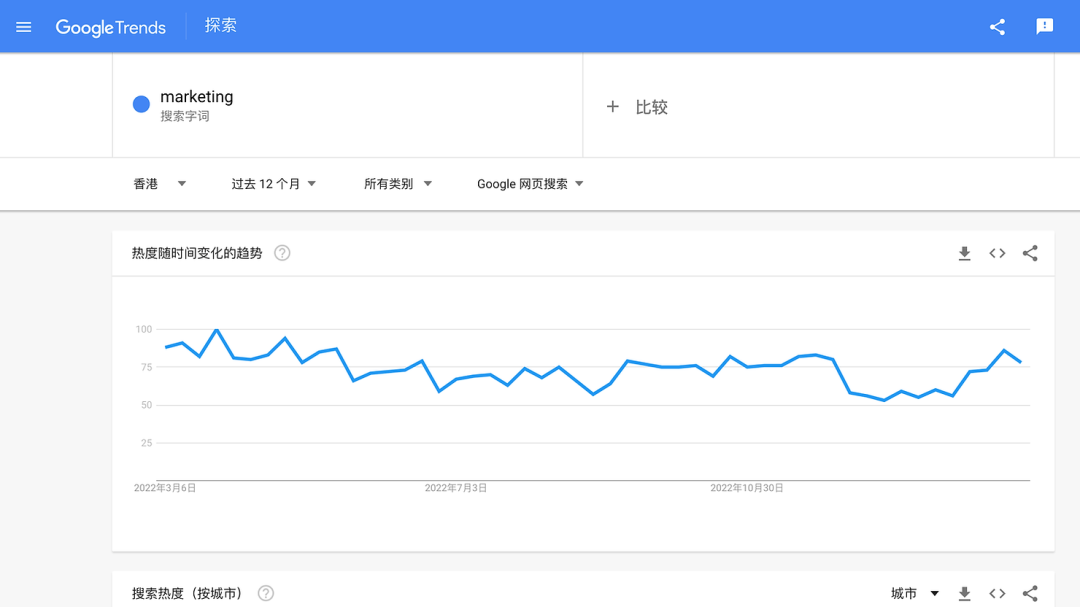Click 比较 to add a comparison term
Image resolution: width=1080 pixels, height=607 pixels.
click(636, 106)
